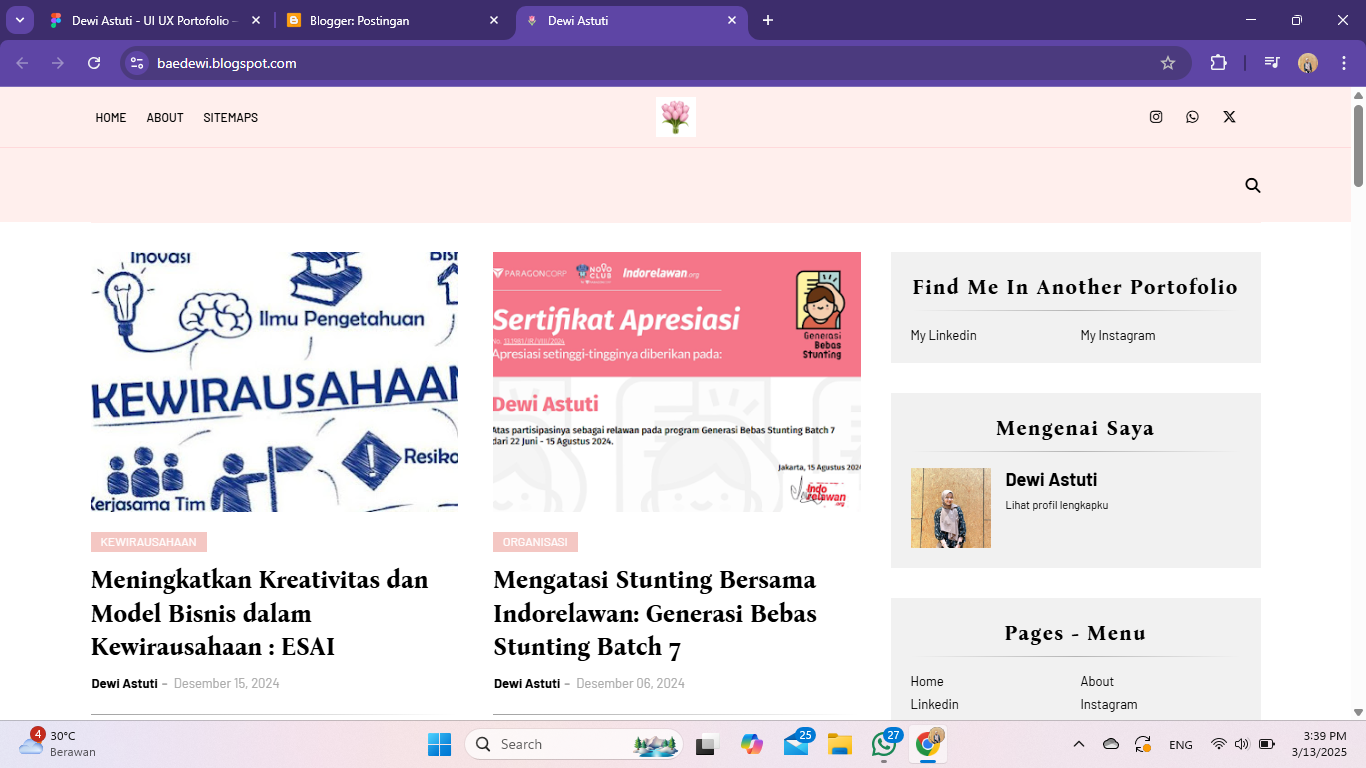Viewport: 1366px width, 768px height.
Task: Open Linkedin in Pages - Menu widget
Action: pos(934,704)
